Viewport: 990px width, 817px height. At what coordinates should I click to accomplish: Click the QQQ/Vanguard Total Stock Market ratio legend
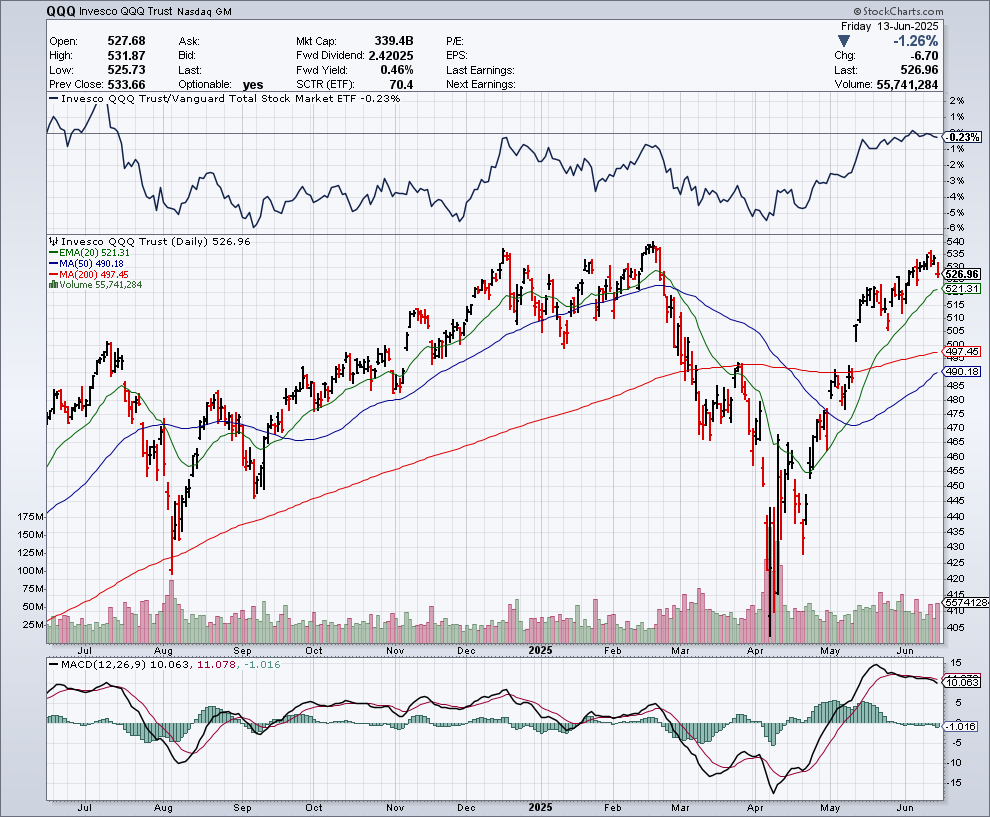click(x=225, y=98)
